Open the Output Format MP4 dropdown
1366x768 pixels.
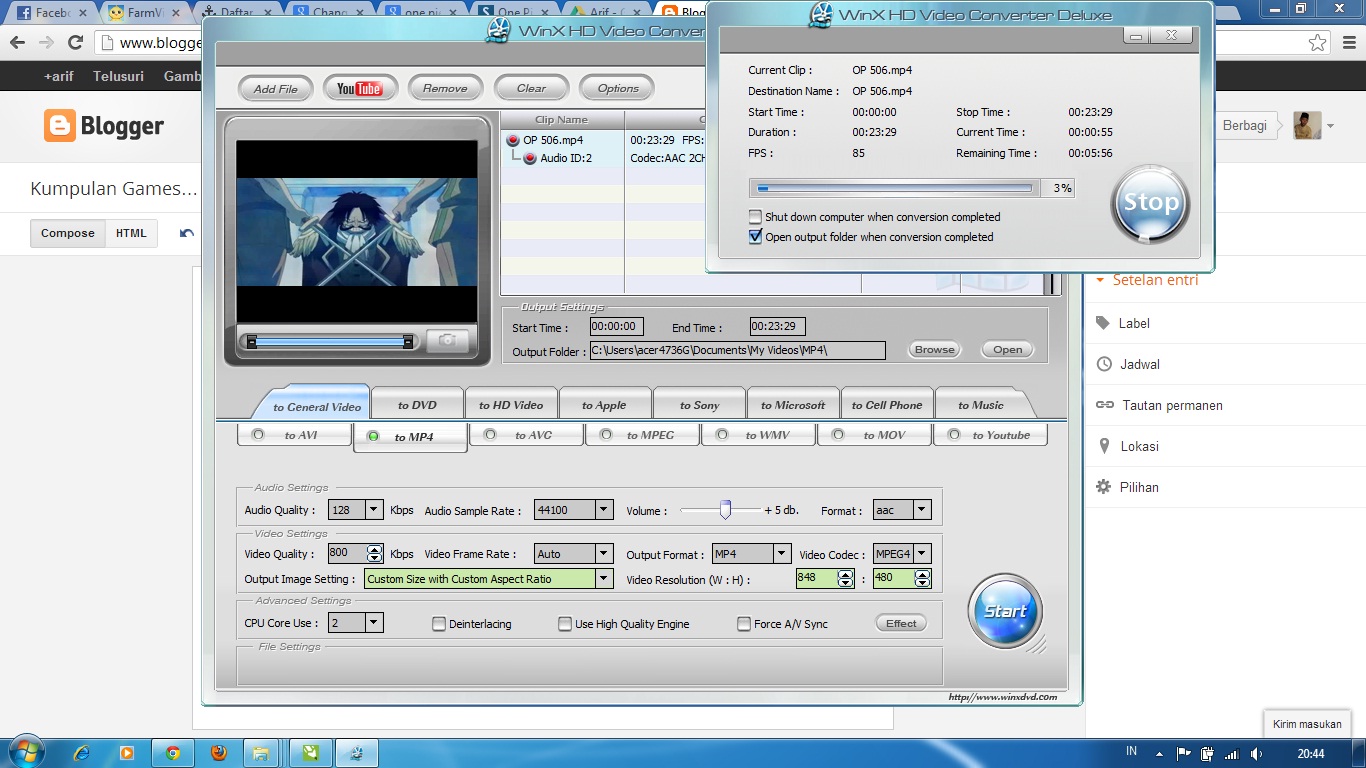[782, 554]
